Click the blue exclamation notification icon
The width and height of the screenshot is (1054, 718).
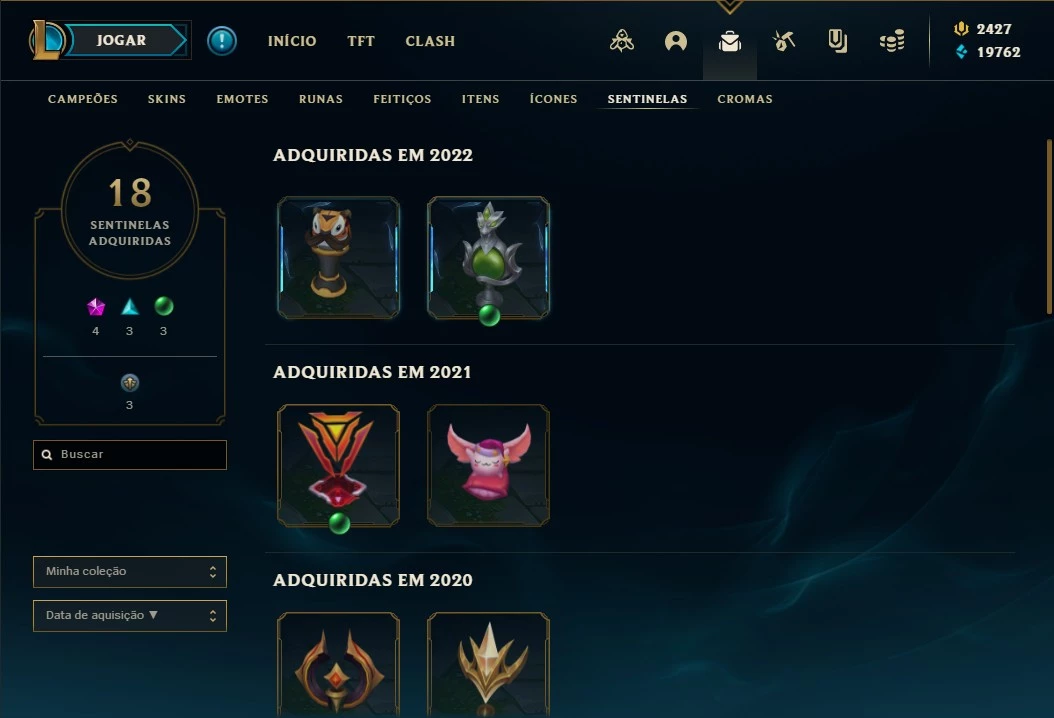pos(222,40)
